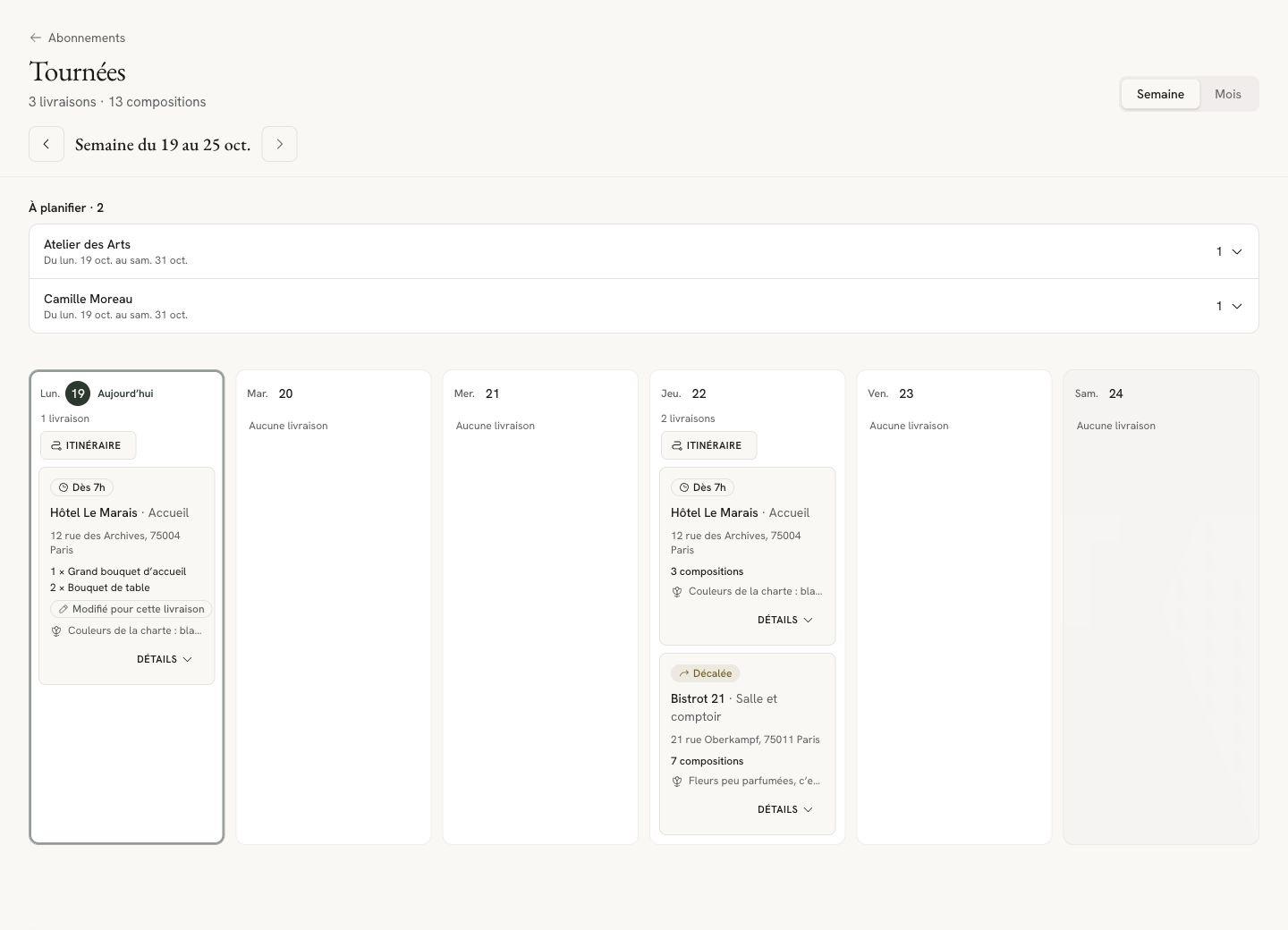Screen dimensions: 1288x930
Task: Select Jeudi 22 column header
Action: (683, 393)
